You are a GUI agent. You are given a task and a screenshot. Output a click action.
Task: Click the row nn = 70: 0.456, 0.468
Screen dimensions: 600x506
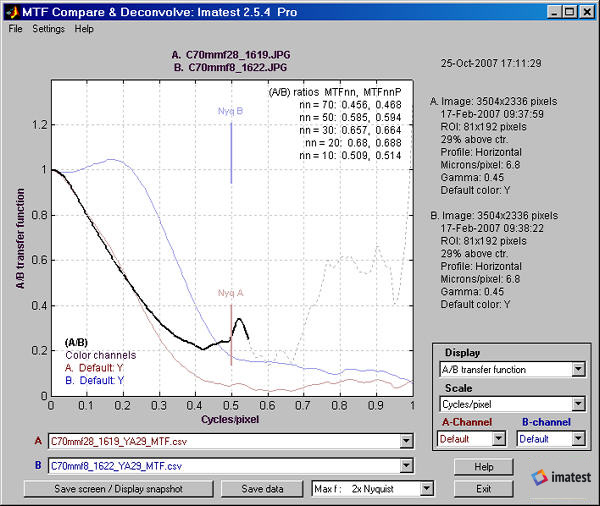point(350,105)
